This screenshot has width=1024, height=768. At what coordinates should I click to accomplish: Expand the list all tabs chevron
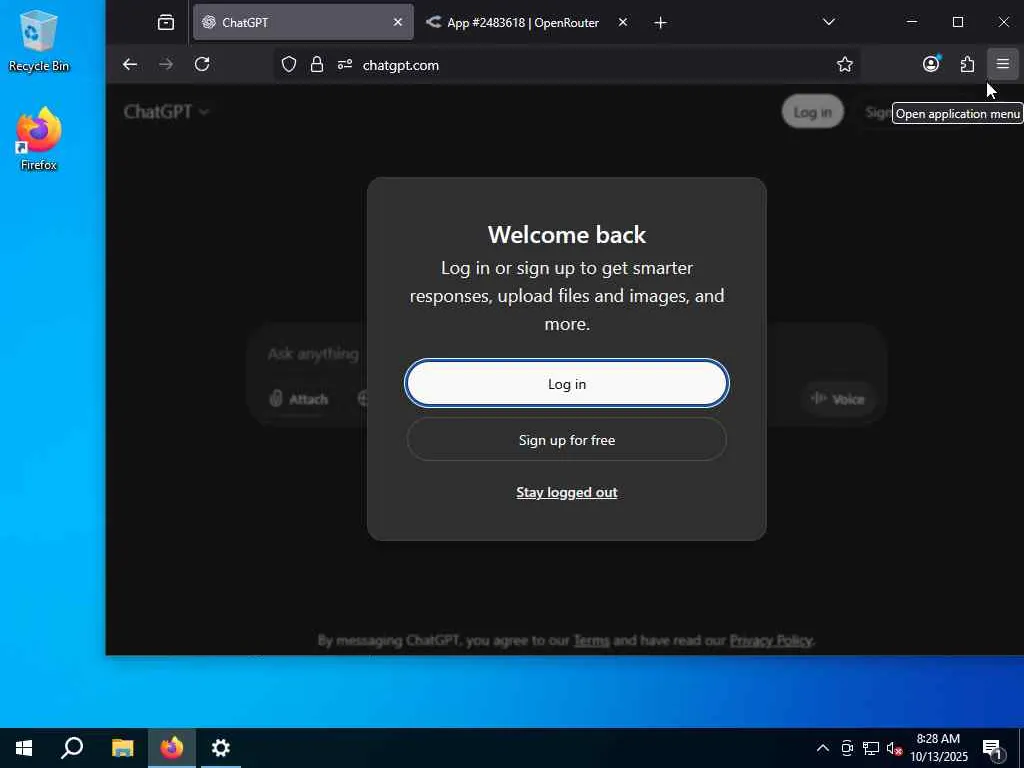pyautogui.click(x=829, y=22)
